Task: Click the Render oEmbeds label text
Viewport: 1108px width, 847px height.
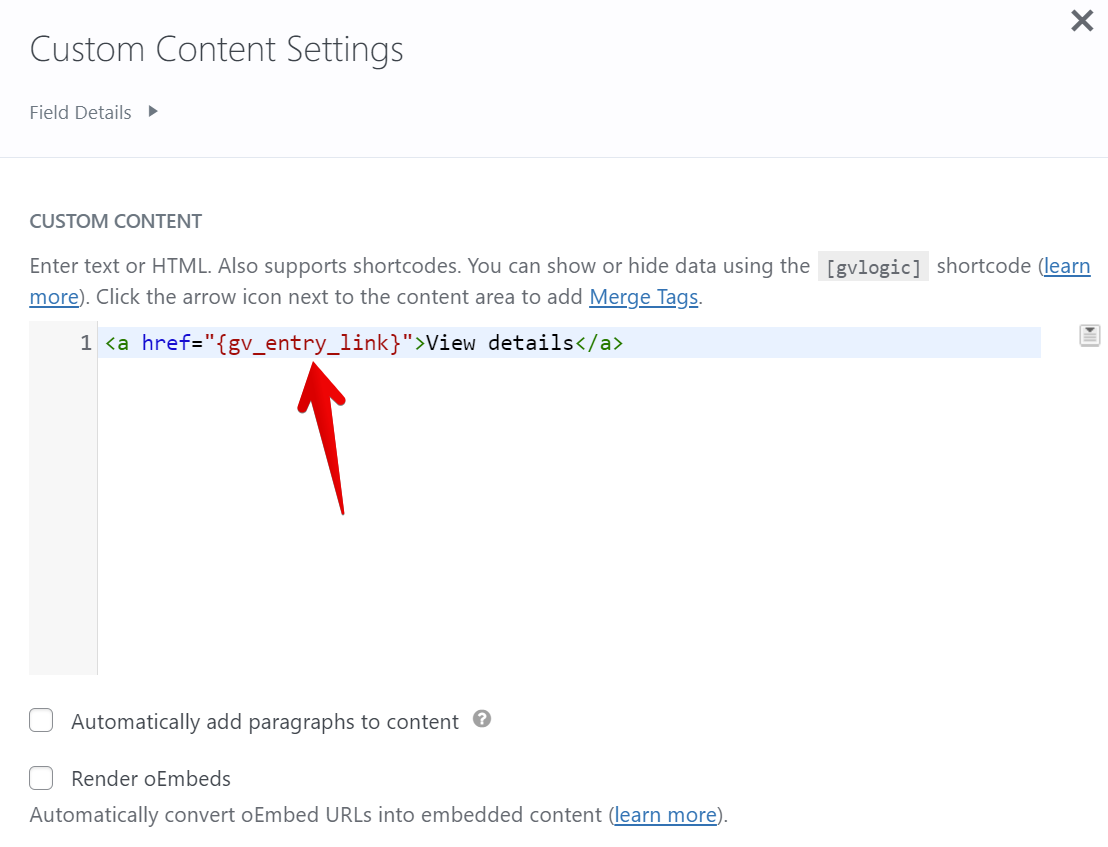Action: click(151, 779)
